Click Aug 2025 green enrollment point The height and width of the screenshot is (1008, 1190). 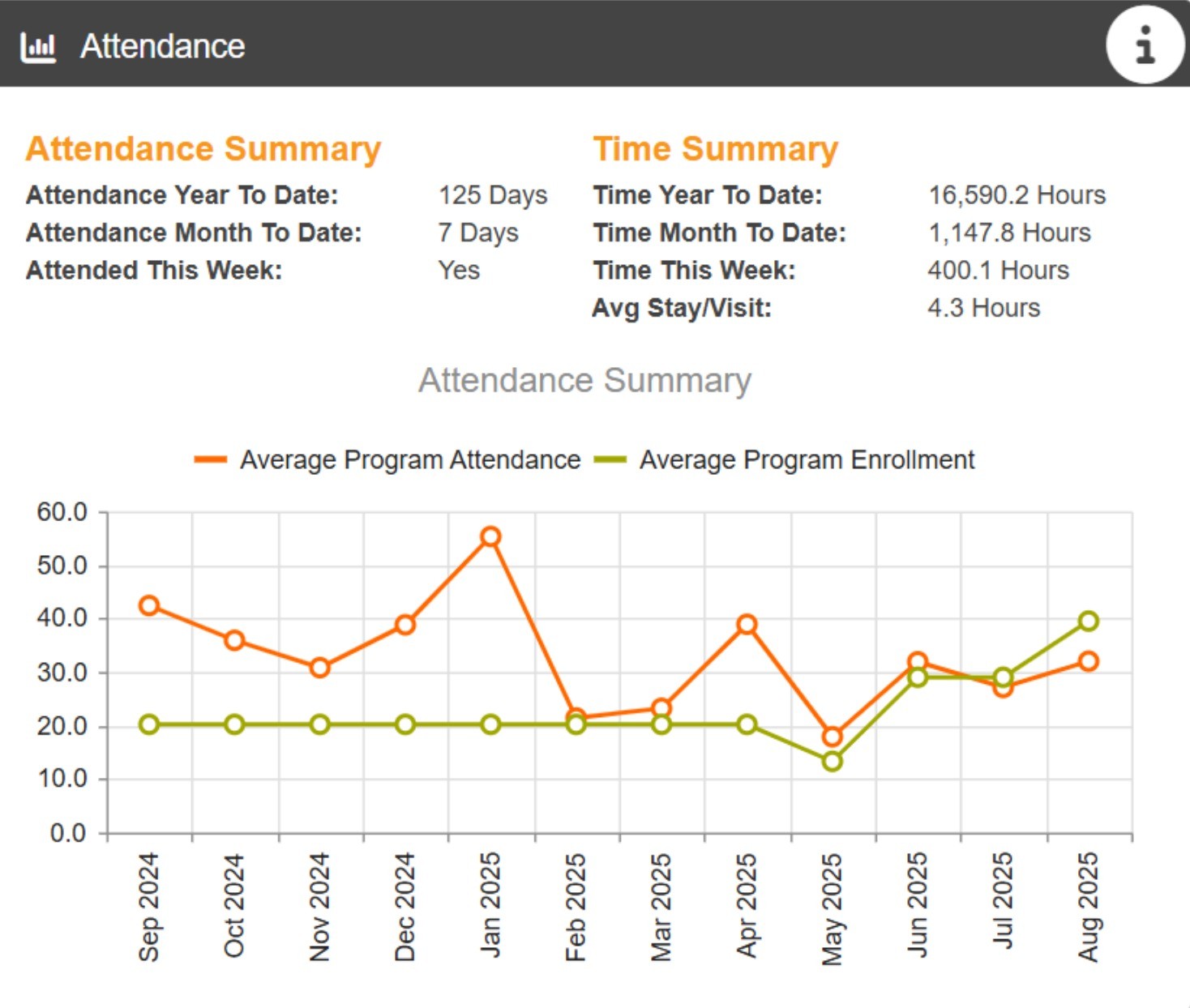tap(1089, 621)
